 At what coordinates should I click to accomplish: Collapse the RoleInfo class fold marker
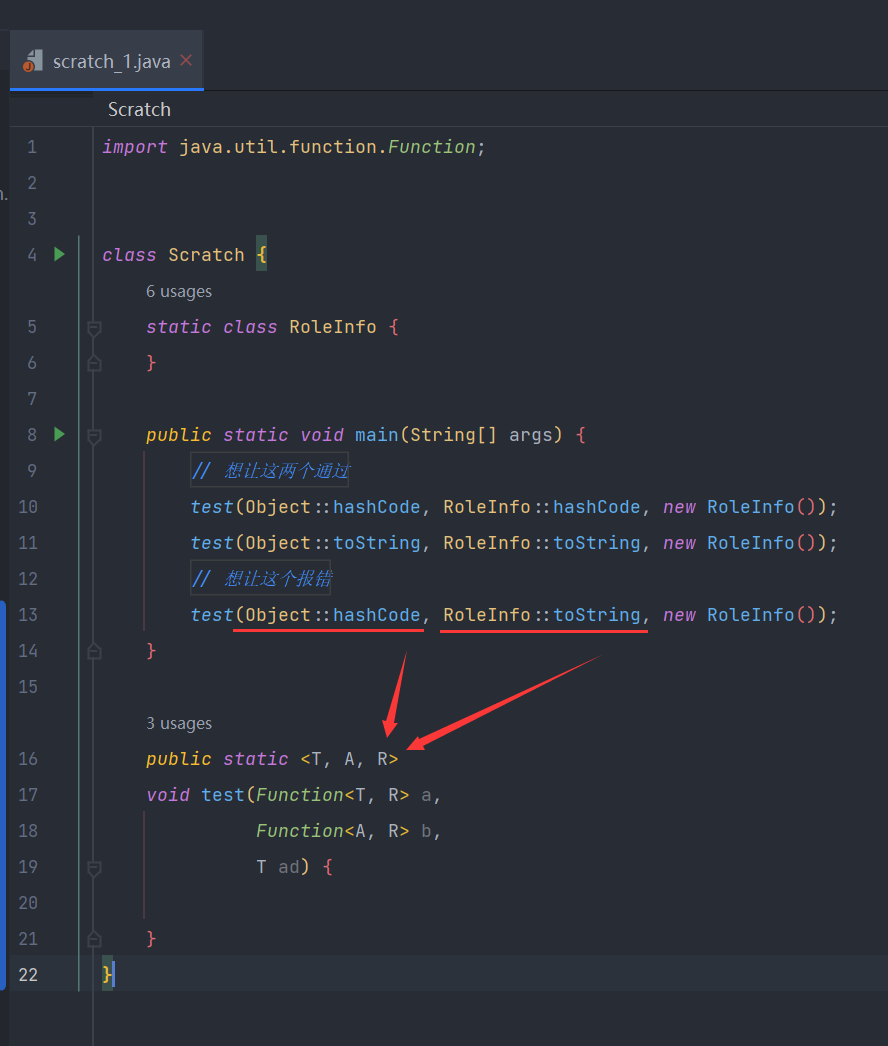click(x=94, y=327)
